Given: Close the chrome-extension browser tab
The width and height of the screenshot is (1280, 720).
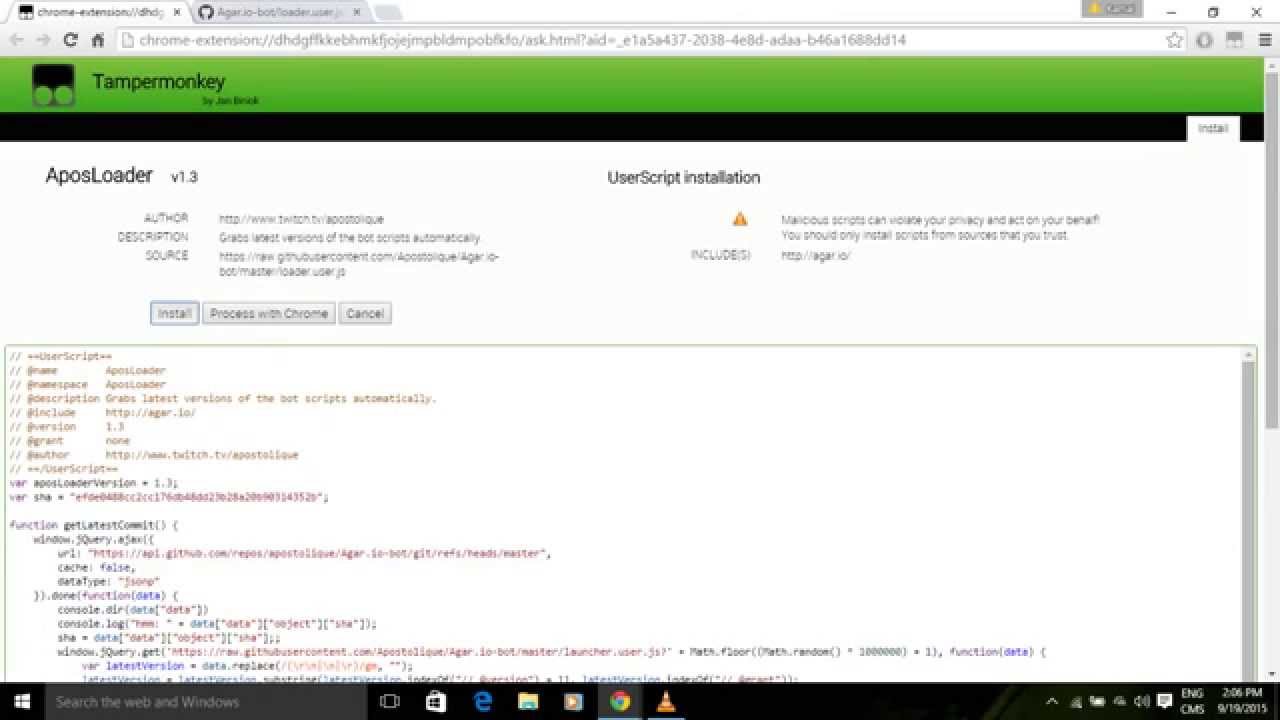Looking at the screenshot, I should click(175, 12).
